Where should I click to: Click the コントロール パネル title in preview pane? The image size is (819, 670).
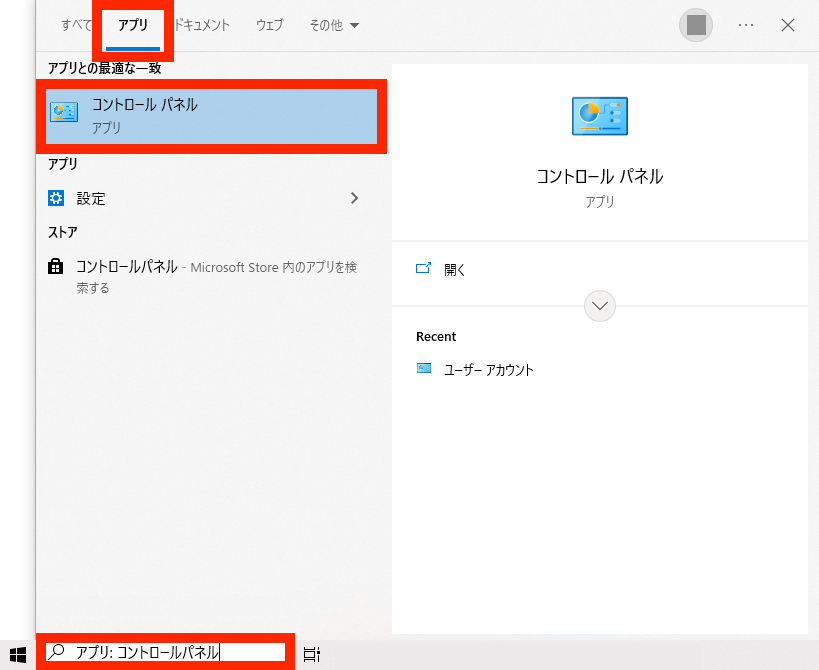(x=600, y=177)
